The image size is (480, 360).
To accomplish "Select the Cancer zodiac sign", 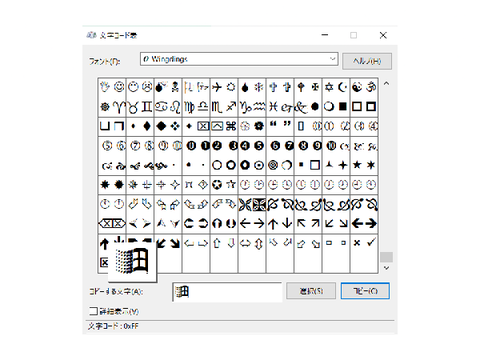I will click(161, 107).
